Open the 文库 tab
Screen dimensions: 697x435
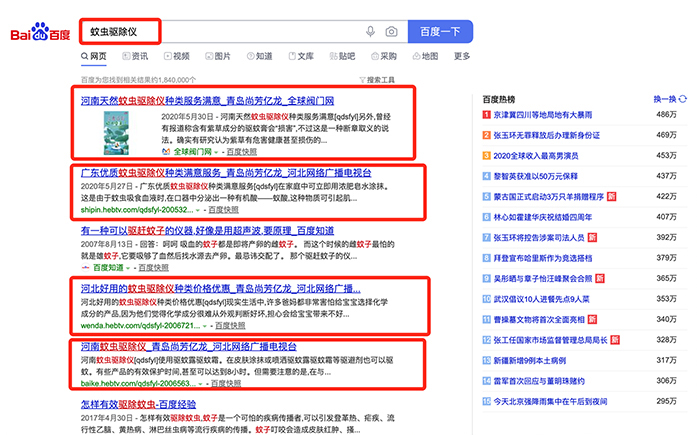pos(301,56)
